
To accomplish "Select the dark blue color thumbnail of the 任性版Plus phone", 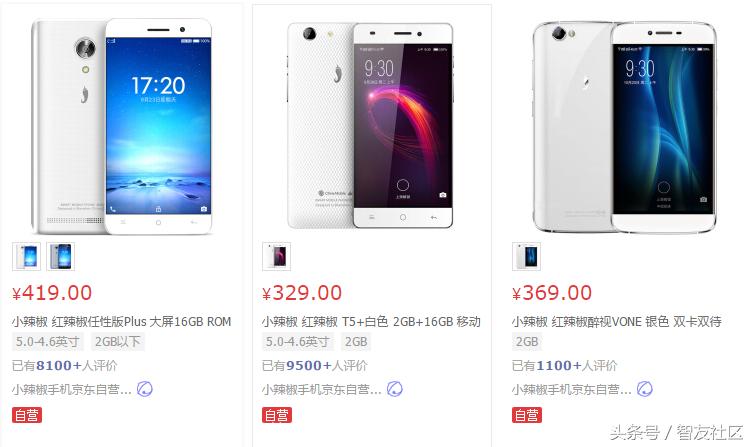I will click(61, 256).
